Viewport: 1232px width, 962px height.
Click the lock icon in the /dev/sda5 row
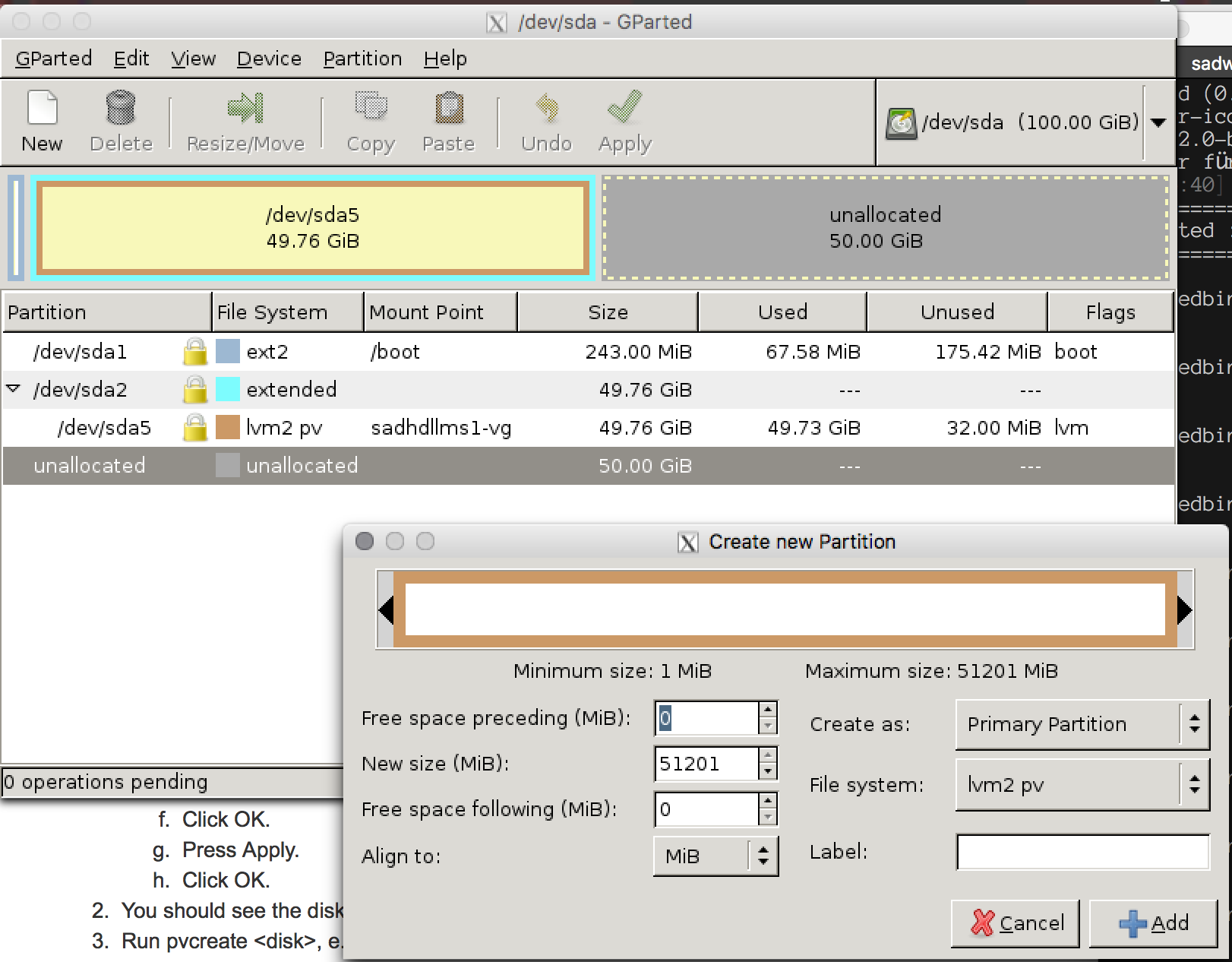pyautogui.click(x=195, y=428)
